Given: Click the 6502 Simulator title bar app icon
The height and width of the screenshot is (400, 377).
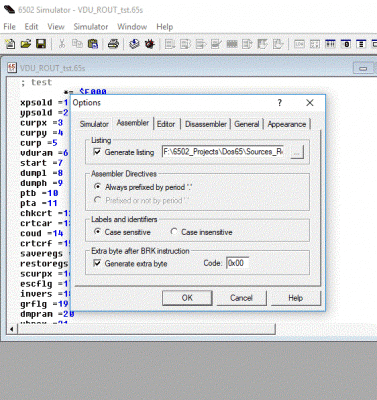Looking at the screenshot, I should 9,9.
